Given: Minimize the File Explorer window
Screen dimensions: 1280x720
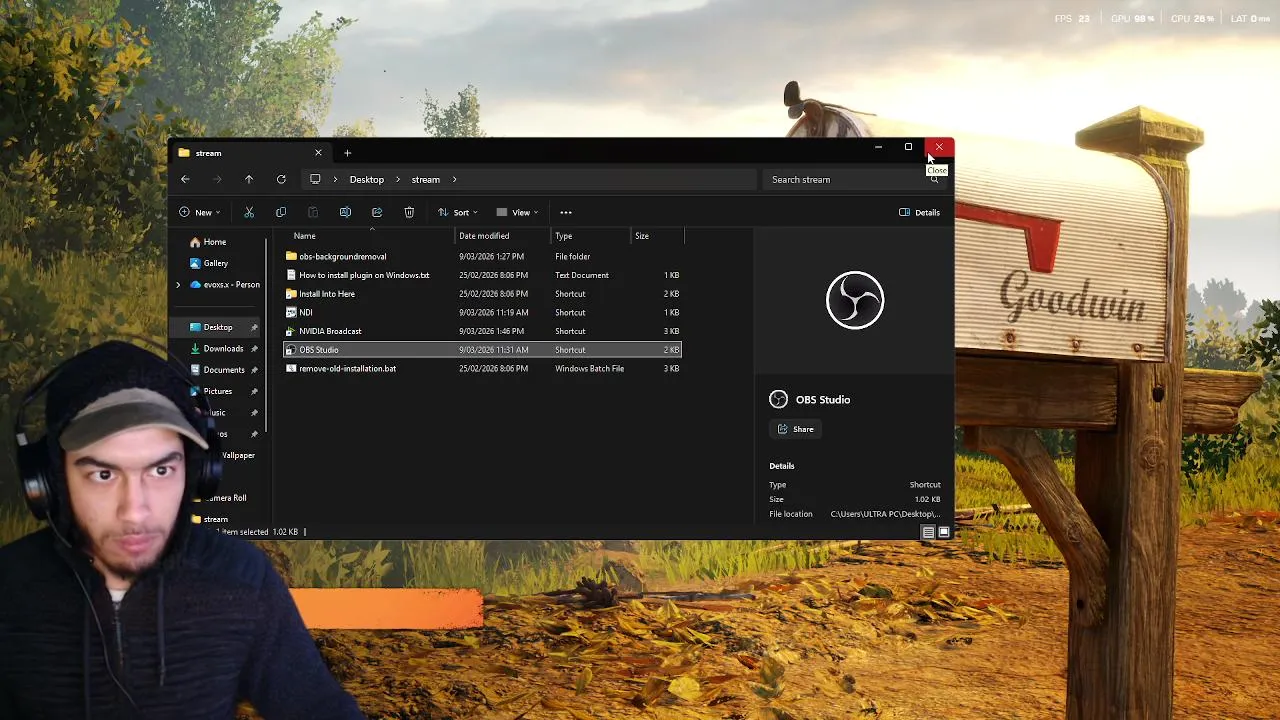Looking at the screenshot, I should pos(878,148).
